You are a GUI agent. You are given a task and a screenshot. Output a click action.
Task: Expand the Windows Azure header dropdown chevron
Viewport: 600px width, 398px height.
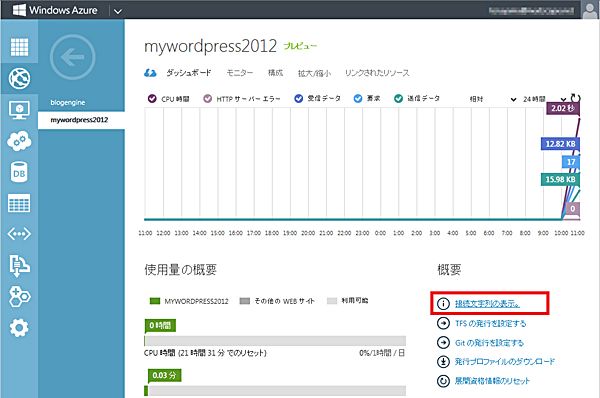coord(118,11)
